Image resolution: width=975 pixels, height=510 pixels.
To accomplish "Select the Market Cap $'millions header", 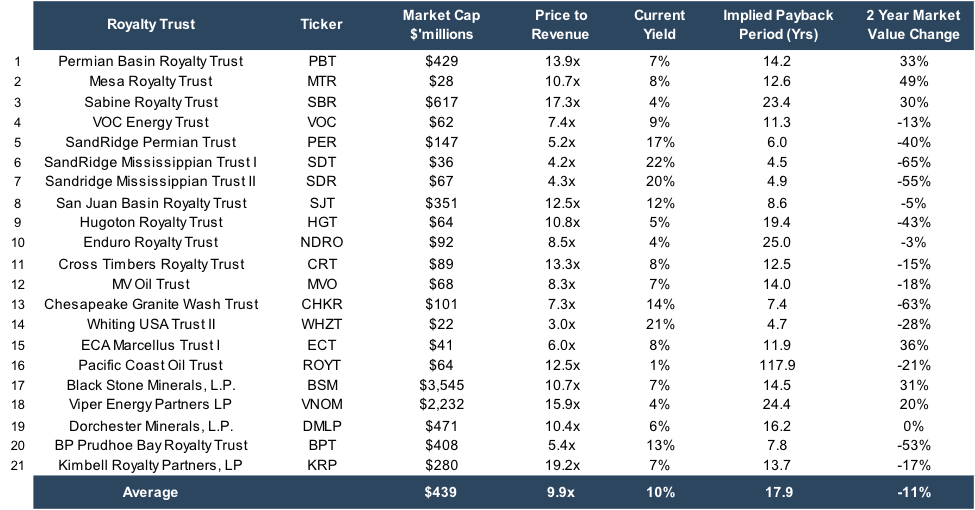I will 441,25.
